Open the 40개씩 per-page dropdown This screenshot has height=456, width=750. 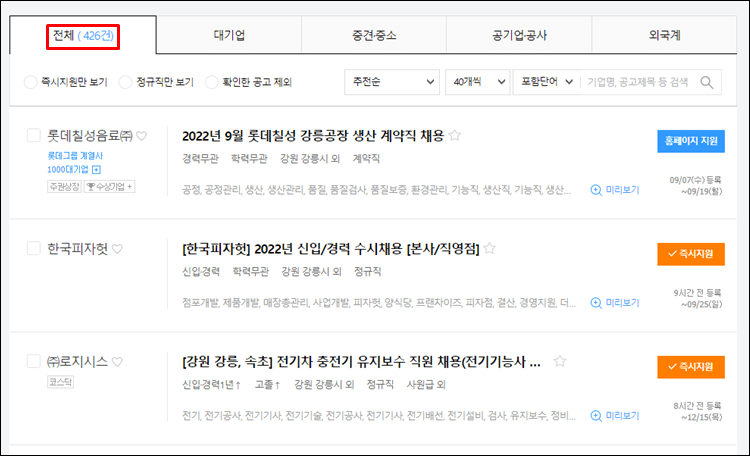[477, 82]
